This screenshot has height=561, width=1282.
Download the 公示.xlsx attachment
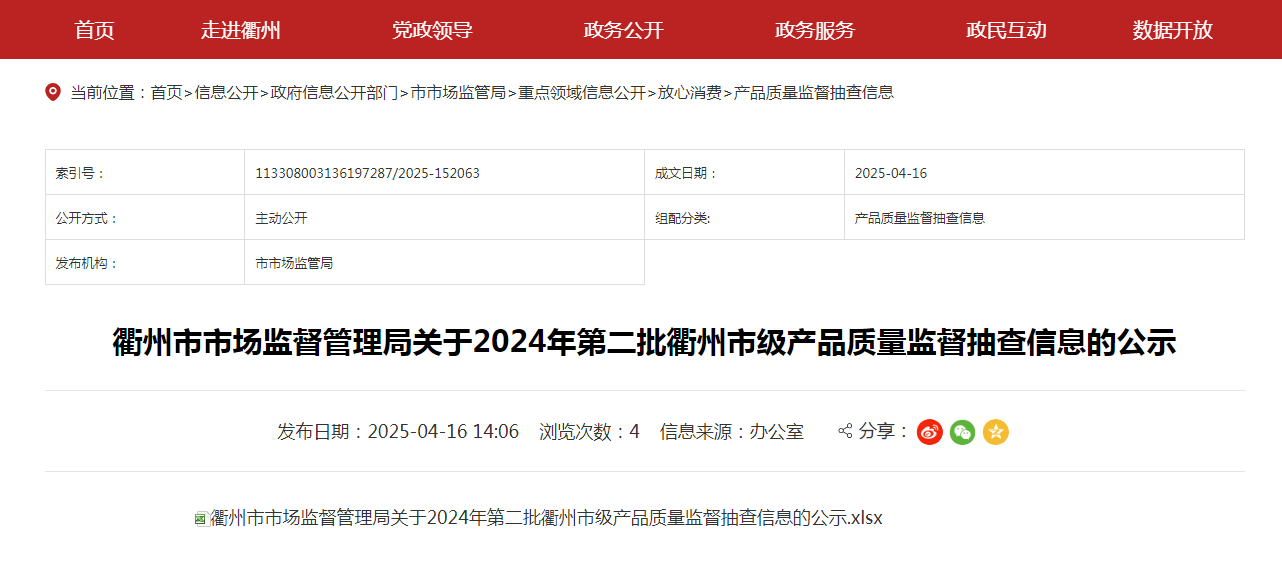click(x=546, y=518)
